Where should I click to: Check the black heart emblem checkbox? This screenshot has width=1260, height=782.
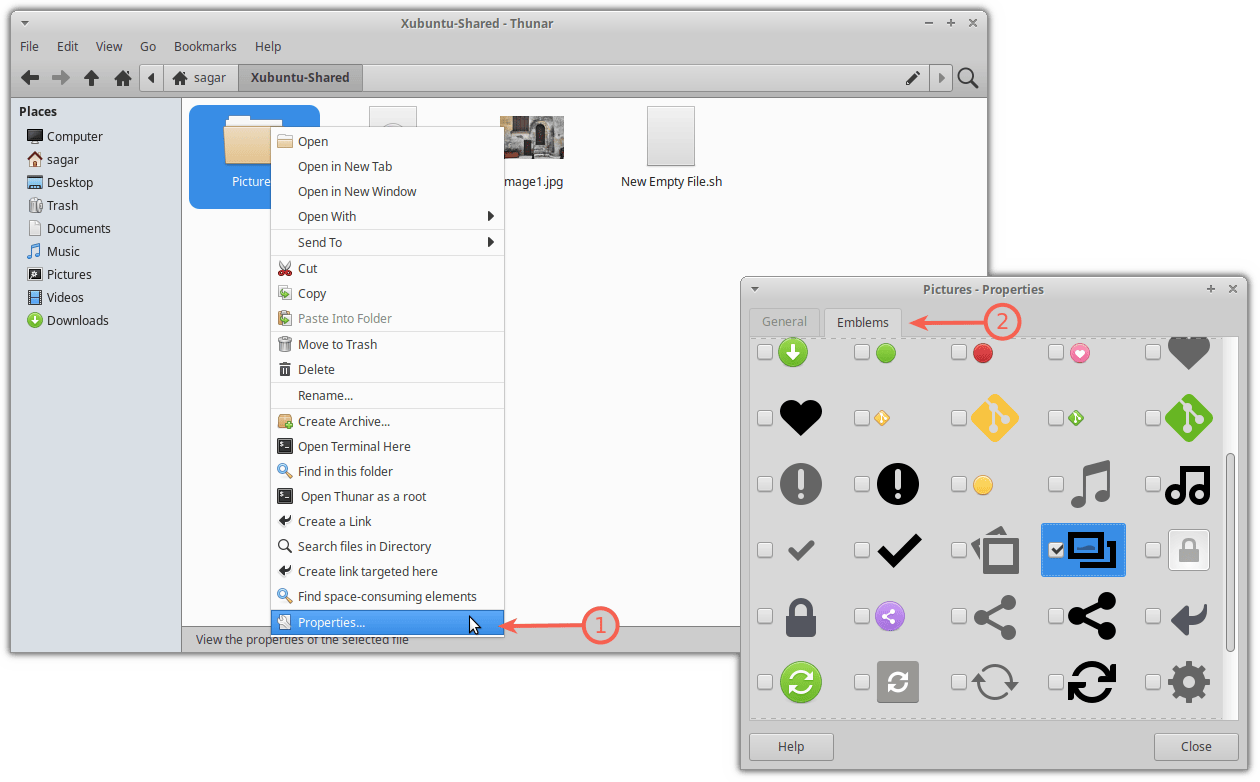point(765,418)
